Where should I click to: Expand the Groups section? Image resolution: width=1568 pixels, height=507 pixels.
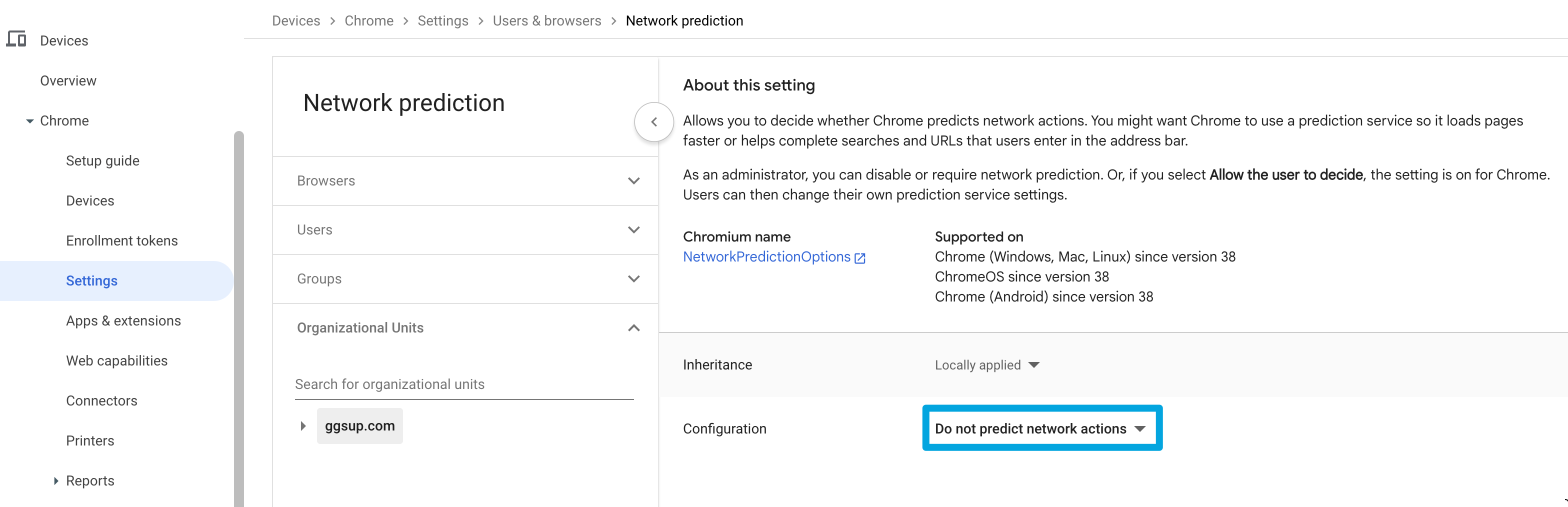(633, 279)
